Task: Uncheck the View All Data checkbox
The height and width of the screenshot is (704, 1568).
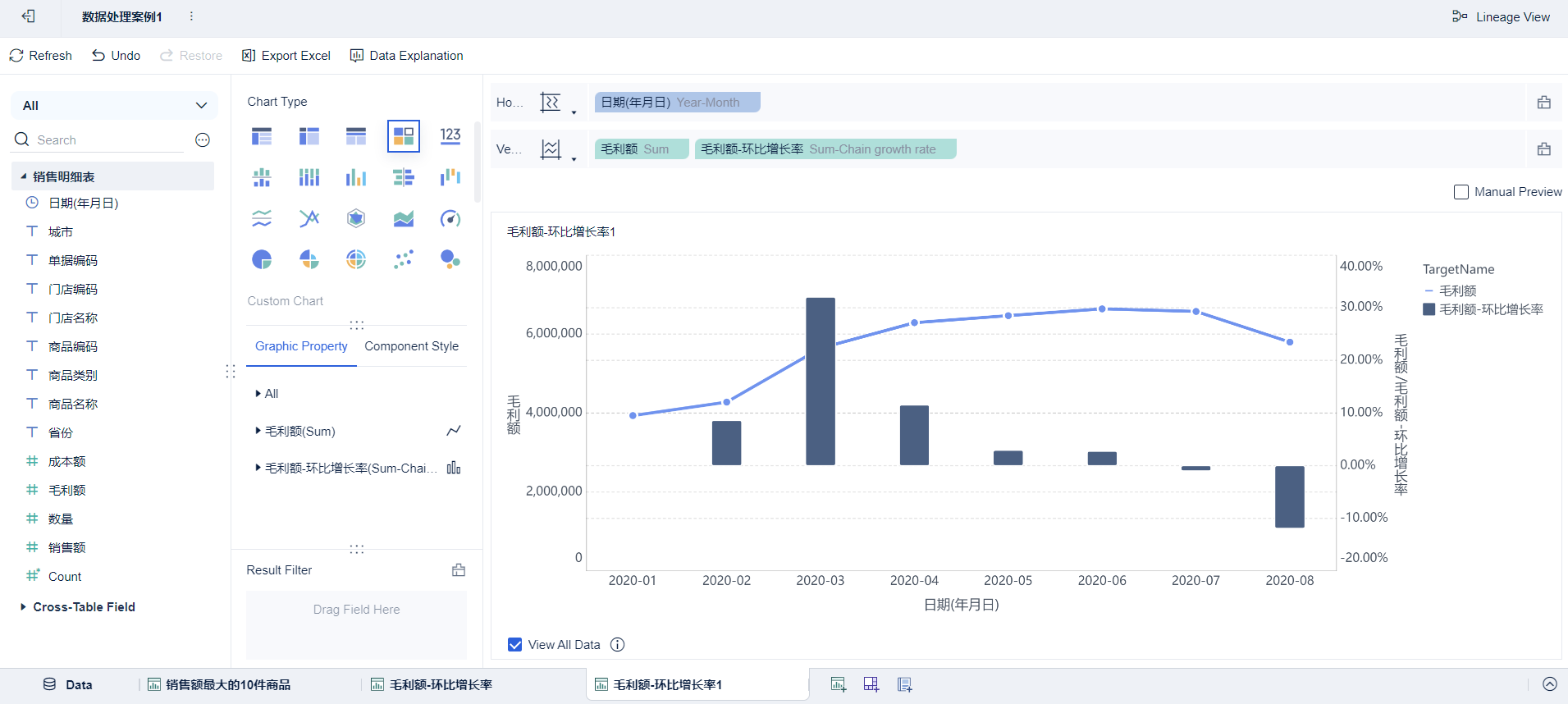Action: click(515, 645)
